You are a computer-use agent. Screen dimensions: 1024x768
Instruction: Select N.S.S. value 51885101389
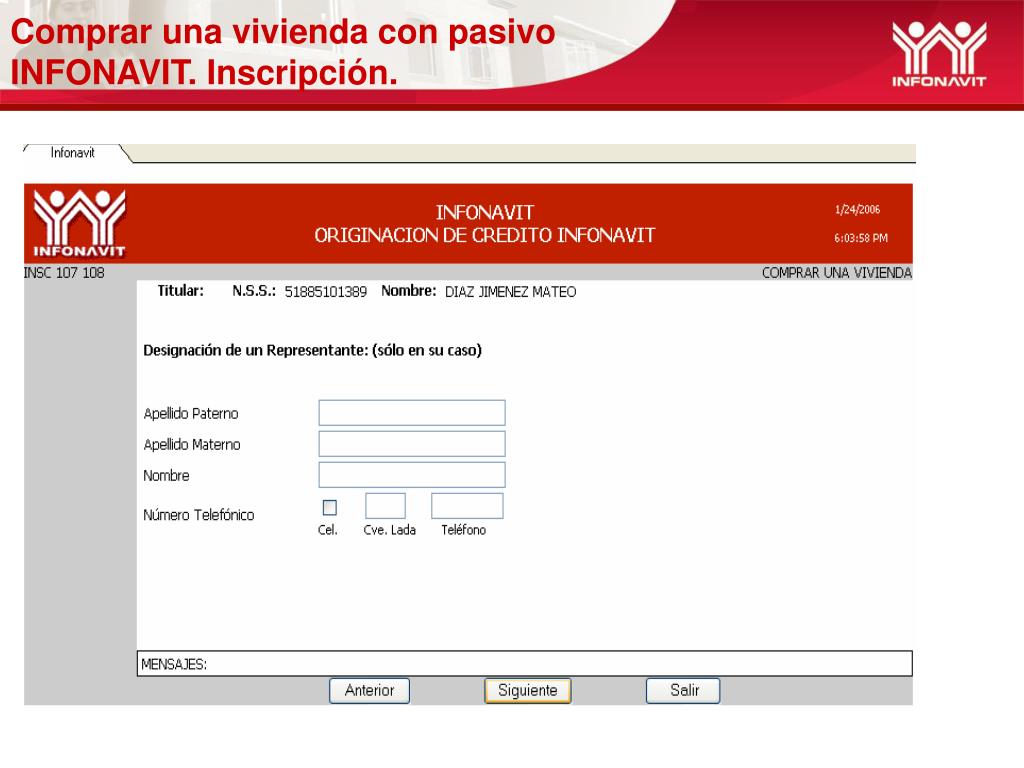[x=326, y=292]
